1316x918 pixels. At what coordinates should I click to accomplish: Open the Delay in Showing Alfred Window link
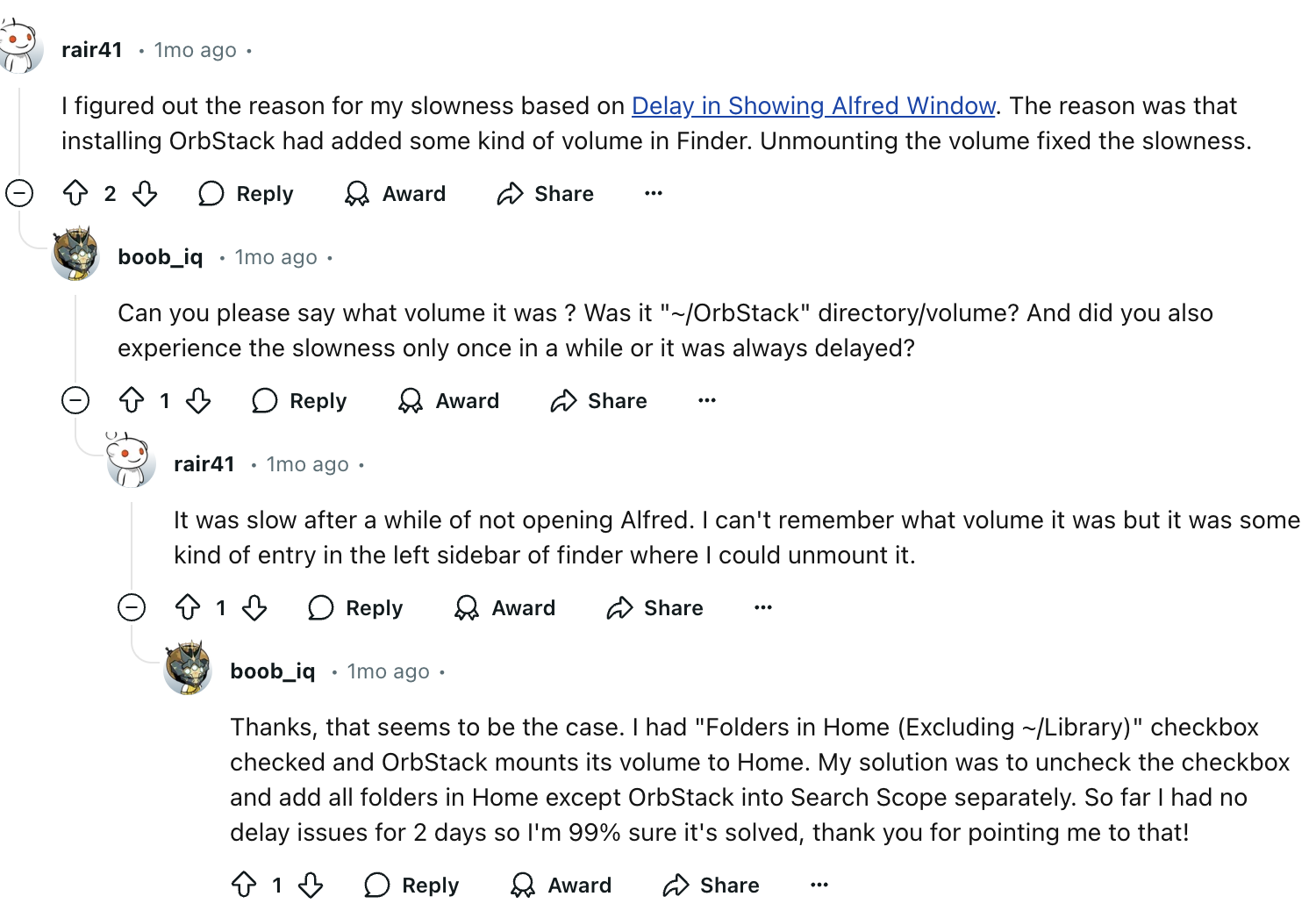click(813, 106)
